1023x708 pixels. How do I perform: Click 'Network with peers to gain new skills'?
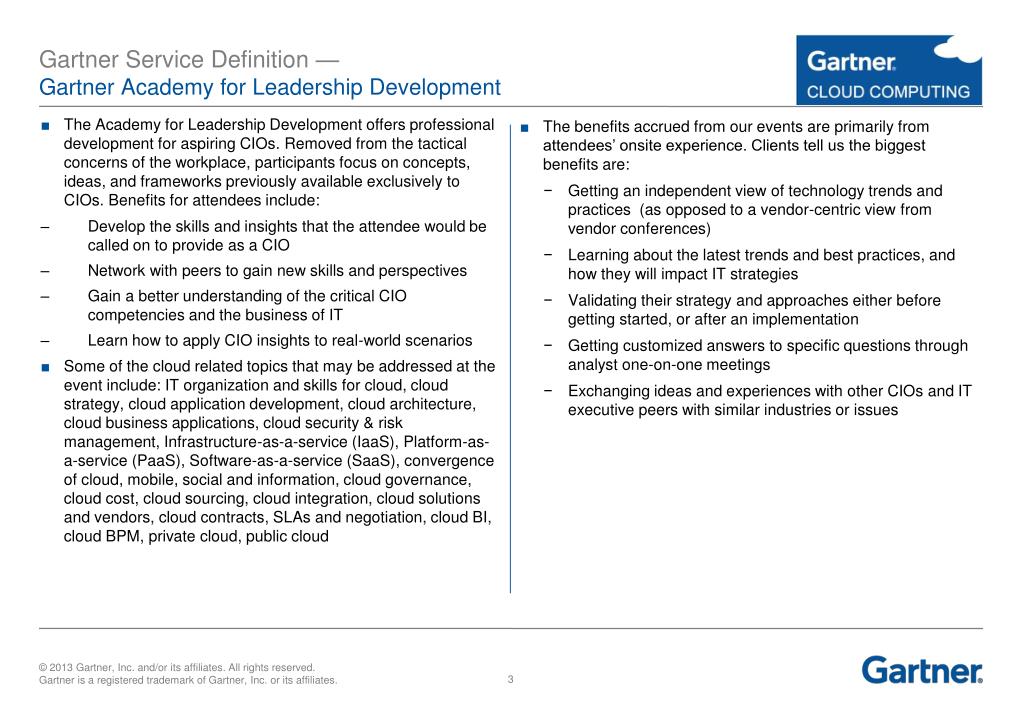(277, 271)
